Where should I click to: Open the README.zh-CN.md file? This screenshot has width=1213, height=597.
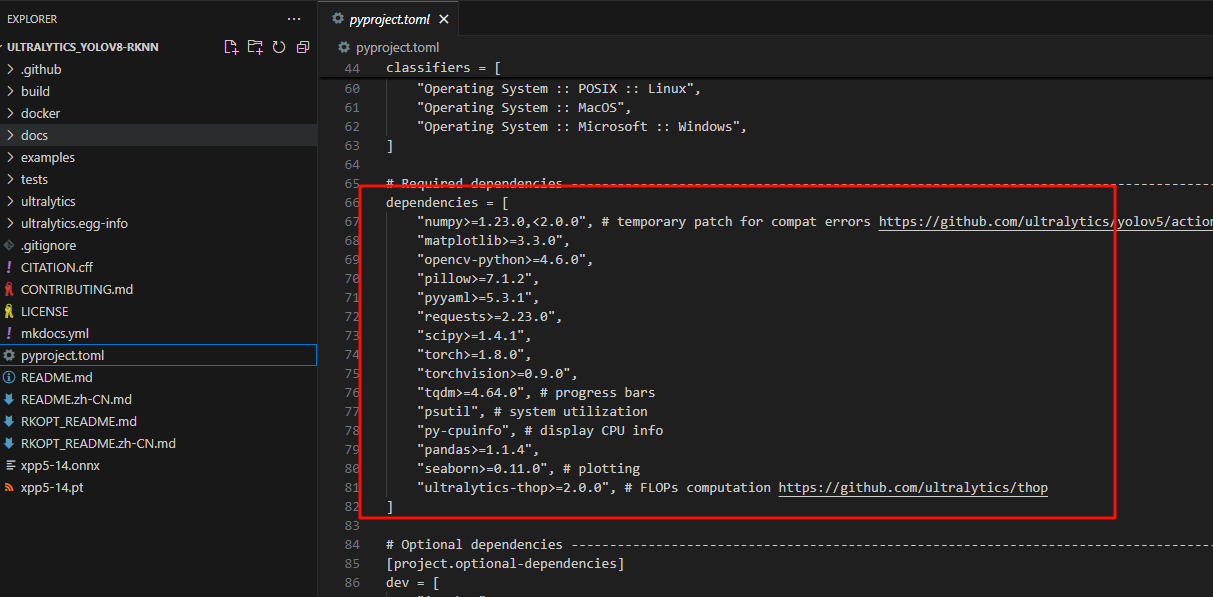(158, 399)
